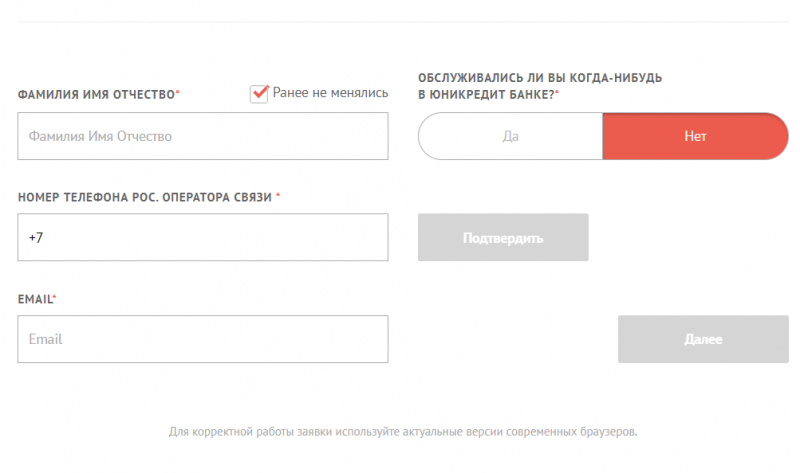Click the browser recommendation footer text

[x=403, y=432]
